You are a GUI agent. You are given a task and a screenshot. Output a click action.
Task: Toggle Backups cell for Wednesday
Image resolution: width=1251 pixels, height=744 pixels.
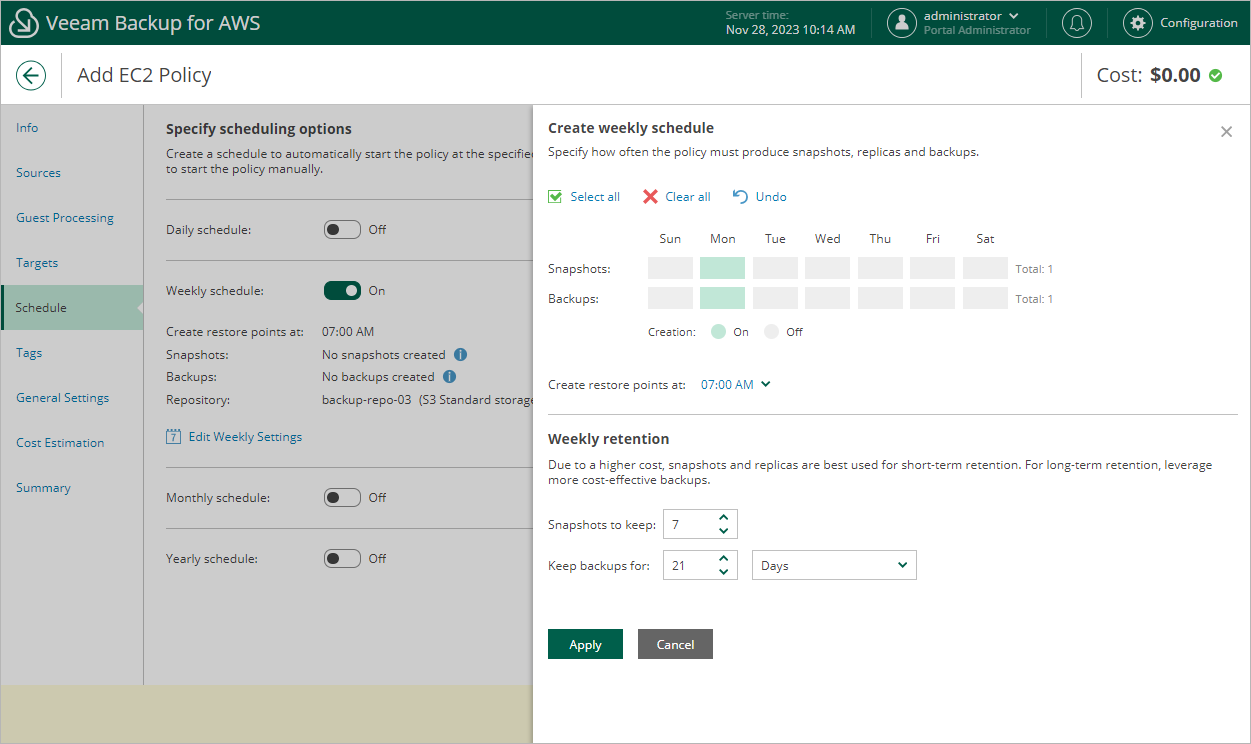(827, 298)
